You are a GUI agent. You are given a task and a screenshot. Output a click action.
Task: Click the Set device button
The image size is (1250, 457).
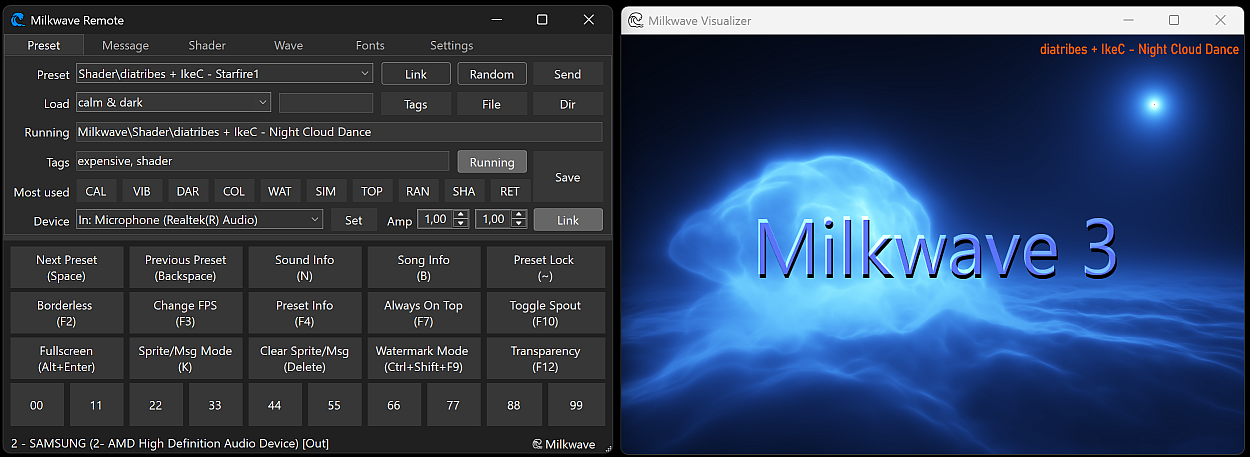[x=354, y=219]
